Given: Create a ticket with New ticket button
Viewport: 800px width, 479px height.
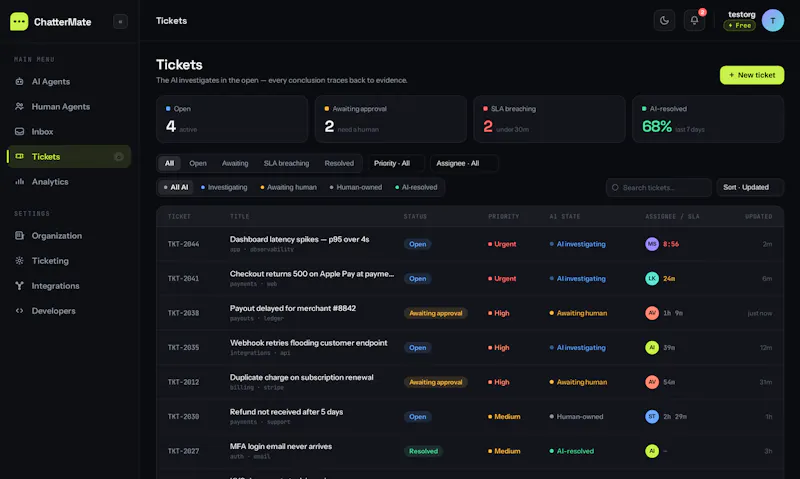Looking at the screenshot, I should (752, 75).
